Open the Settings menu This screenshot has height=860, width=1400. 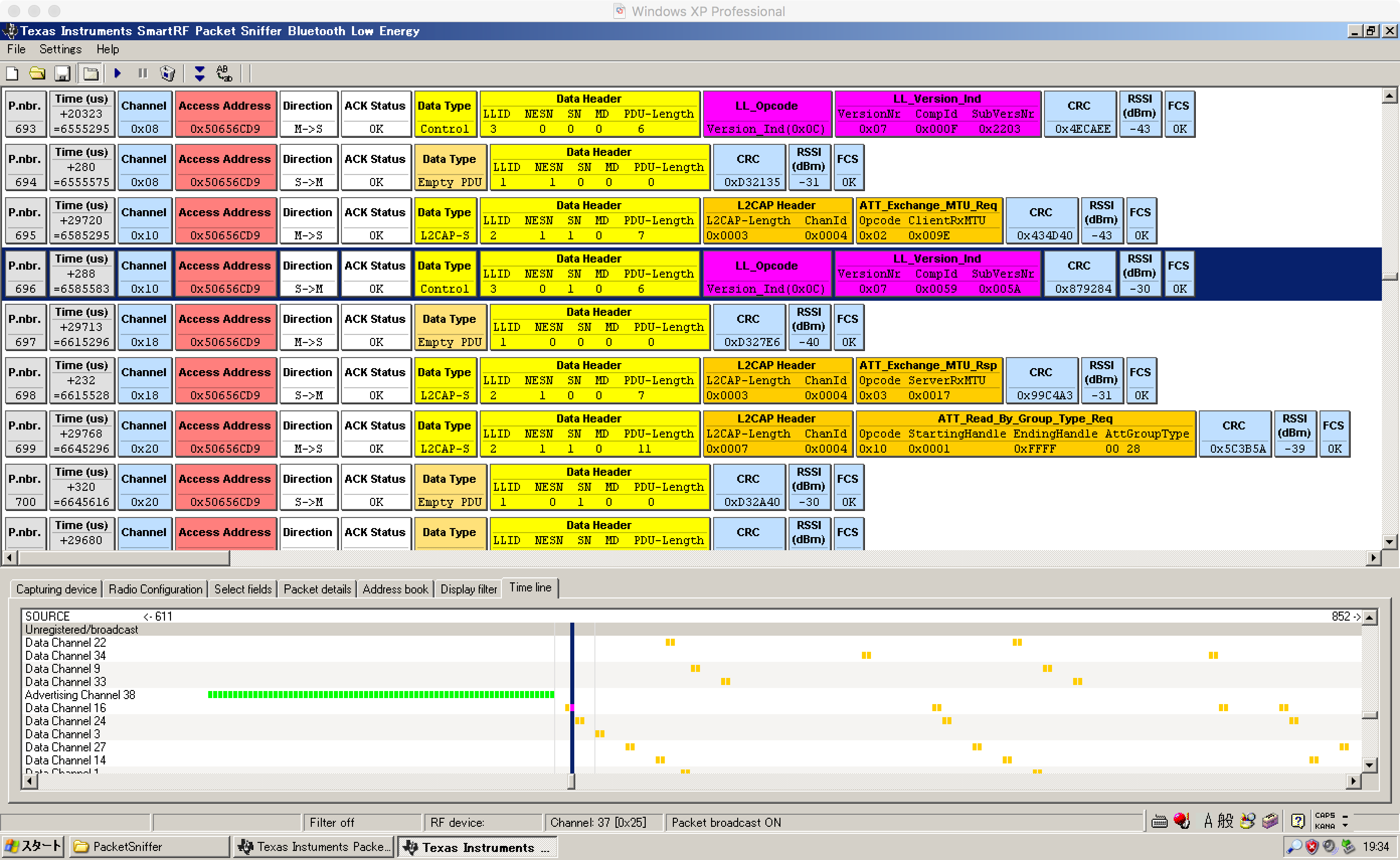point(60,49)
